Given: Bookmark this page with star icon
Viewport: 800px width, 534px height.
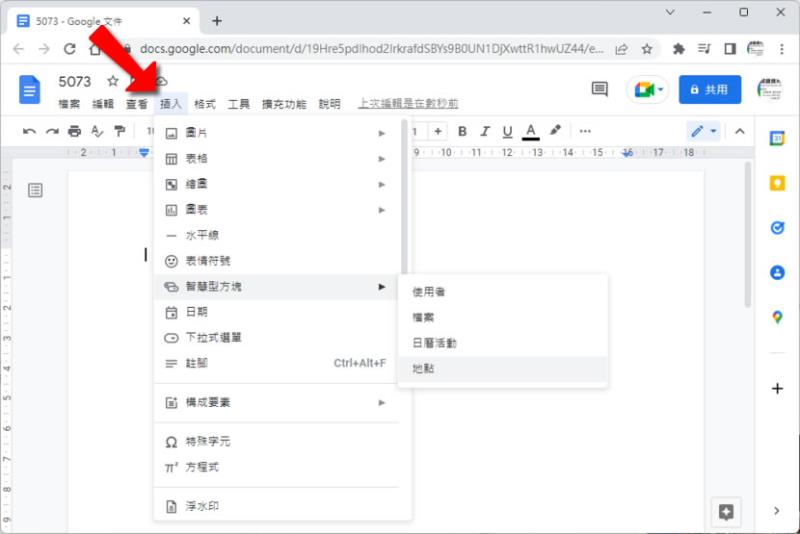Looking at the screenshot, I should (x=647, y=49).
